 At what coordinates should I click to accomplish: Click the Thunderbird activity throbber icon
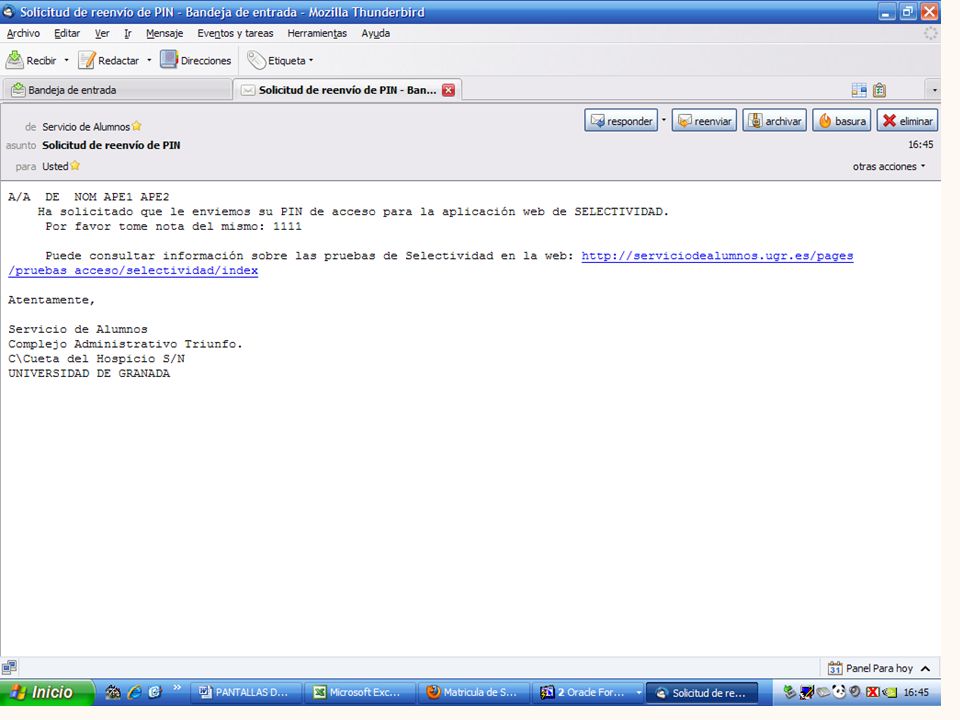tap(930, 33)
